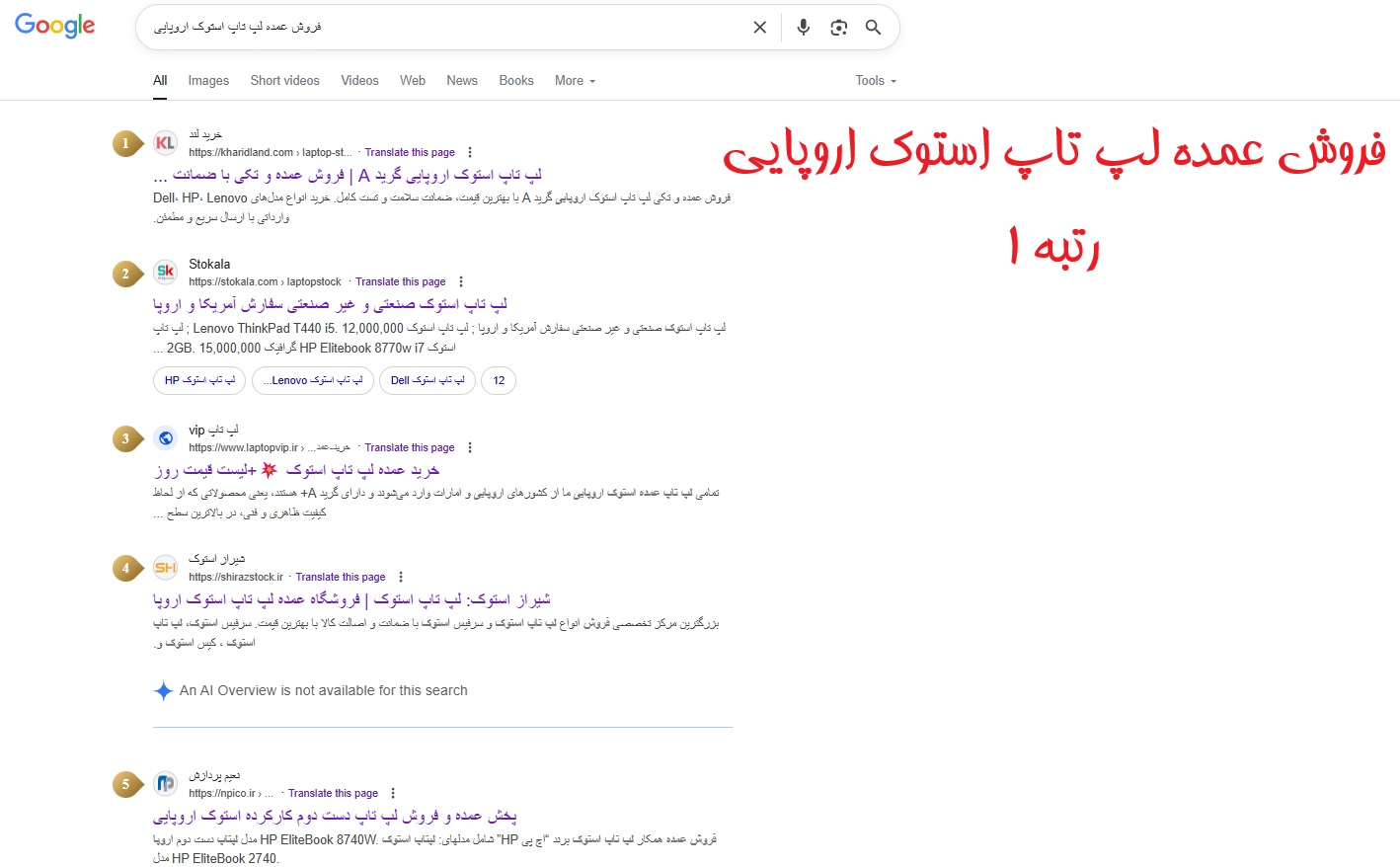Expand the More dropdown
Viewport: 1400px width, 867px height.
[x=575, y=81]
